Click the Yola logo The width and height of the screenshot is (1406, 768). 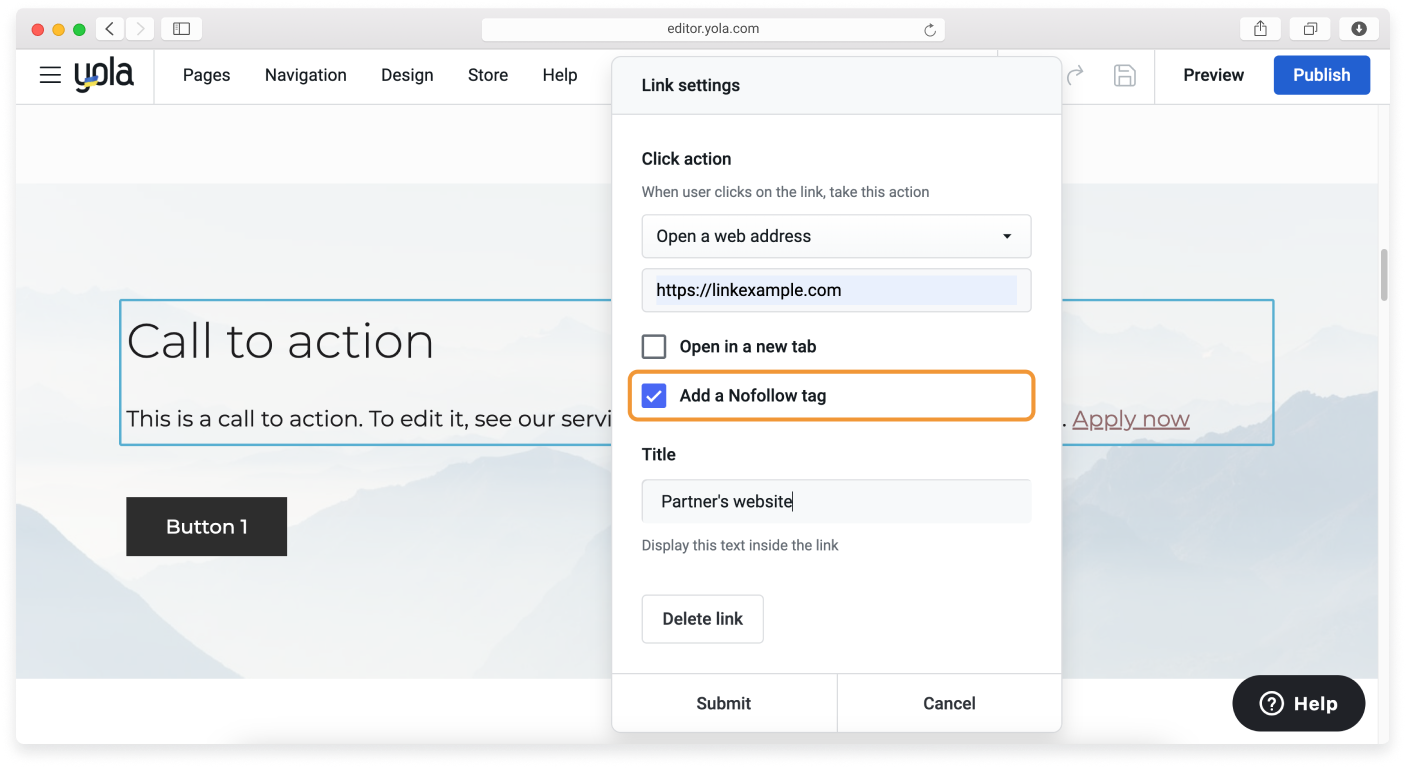click(x=104, y=75)
